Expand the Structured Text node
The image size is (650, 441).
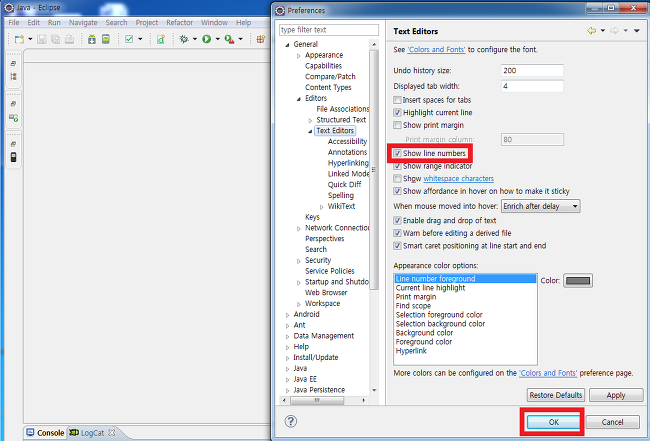310,120
